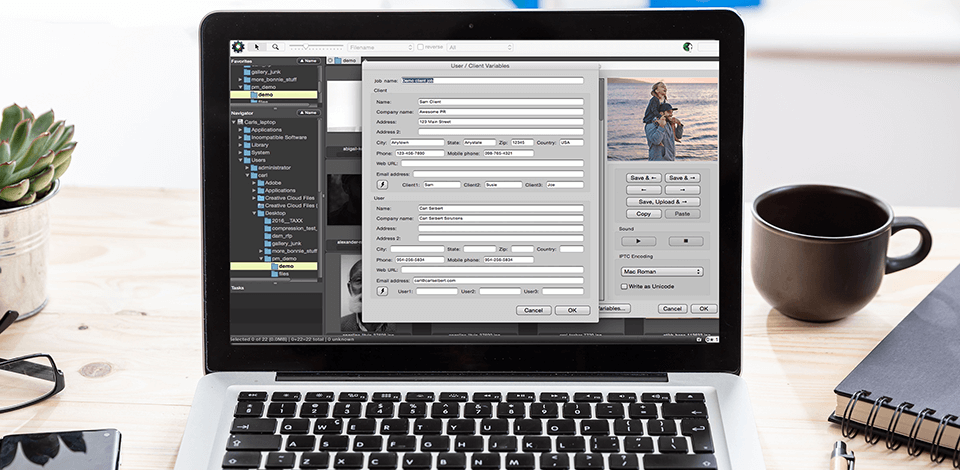Click the Name sort button in Navigator

(308, 113)
